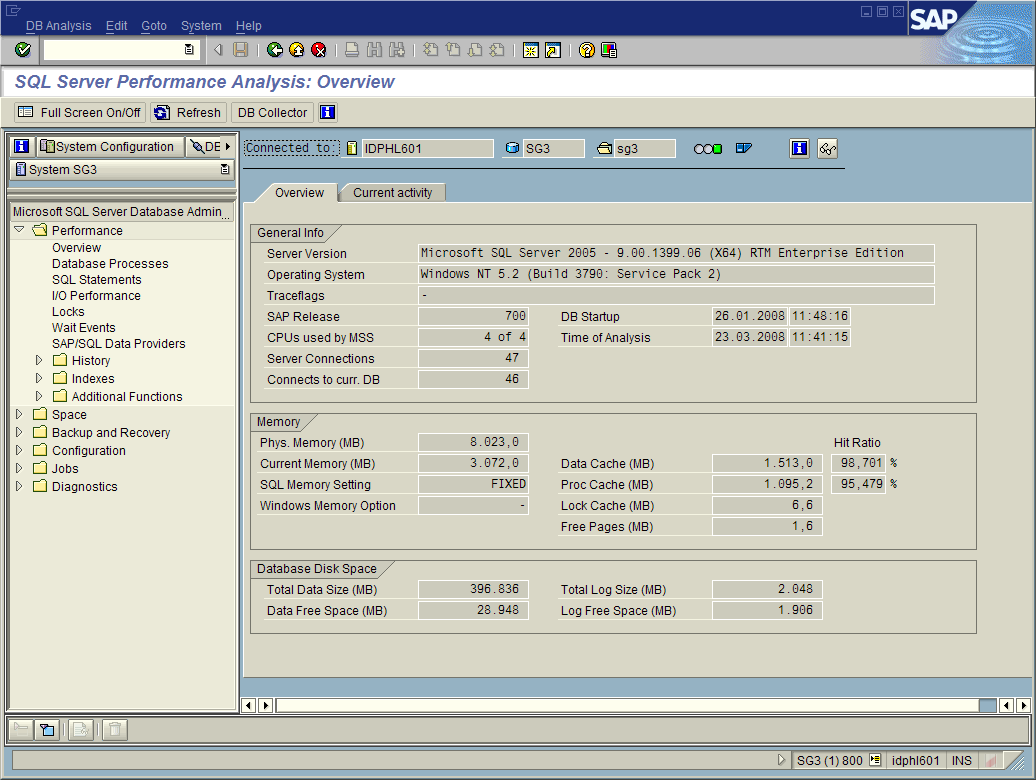Click the Next Page icon
This screenshot has width=1036, height=780.
tap(475, 50)
